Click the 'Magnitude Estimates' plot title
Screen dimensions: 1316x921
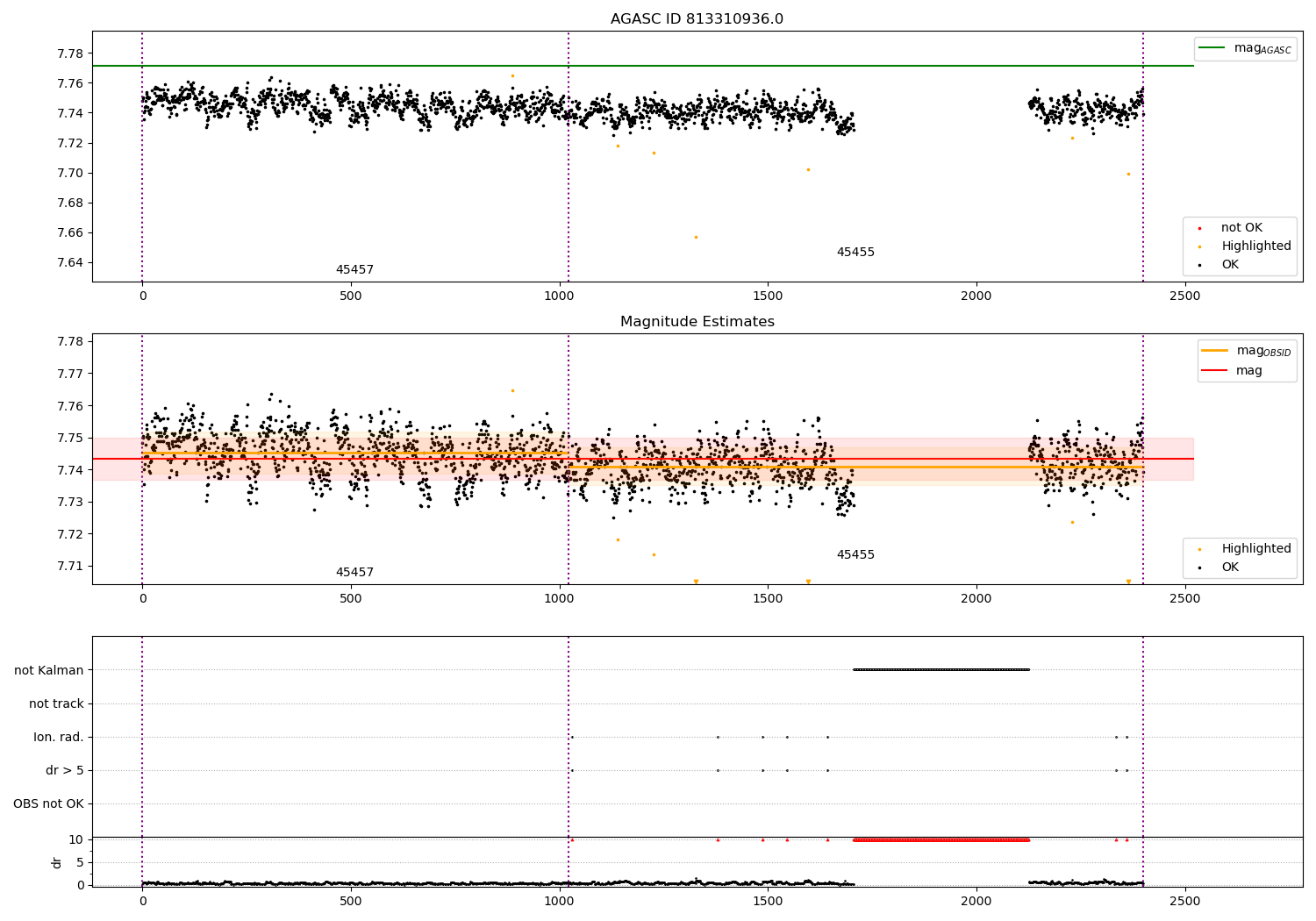coord(697,322)
